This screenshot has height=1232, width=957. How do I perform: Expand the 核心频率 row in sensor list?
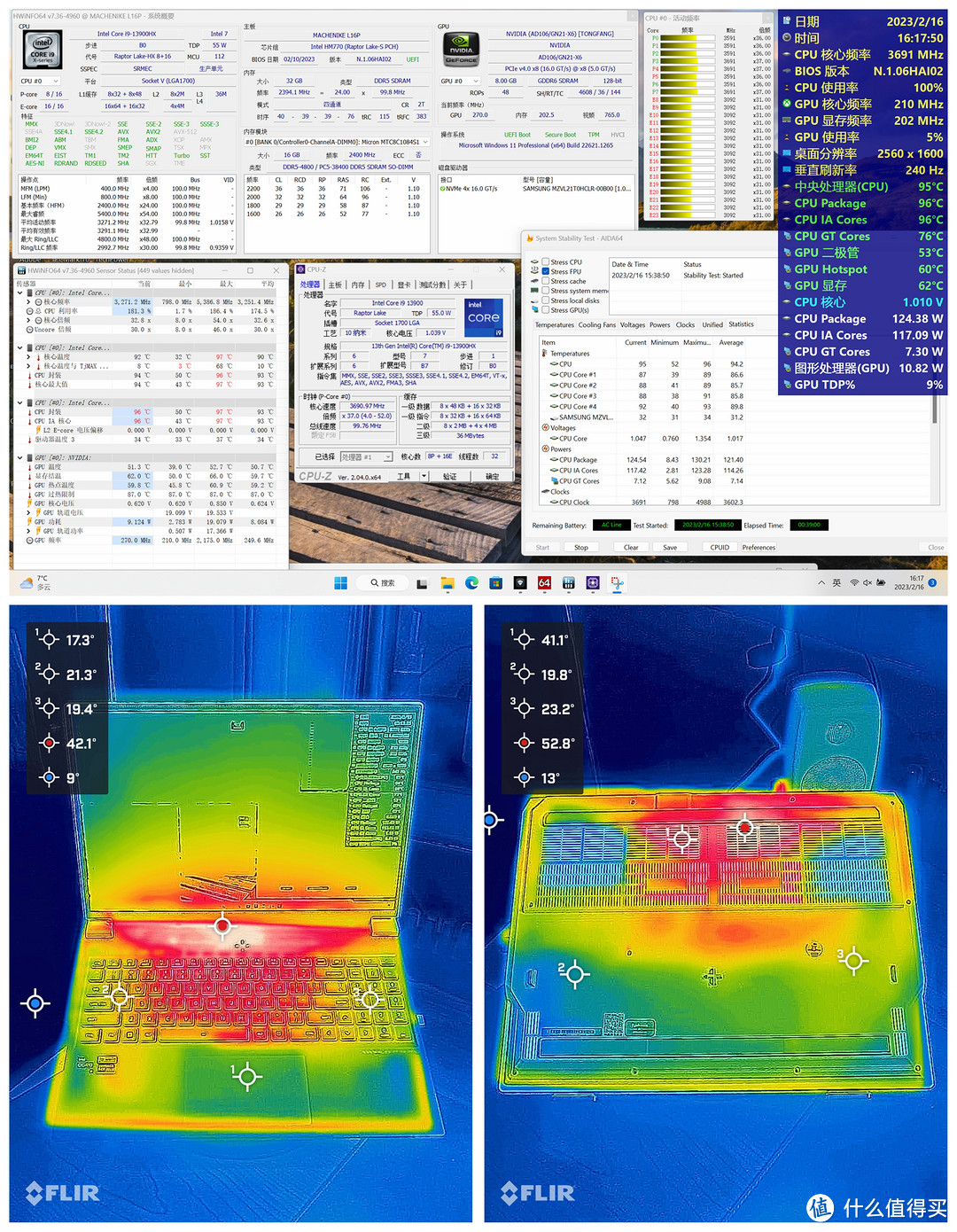28,302
